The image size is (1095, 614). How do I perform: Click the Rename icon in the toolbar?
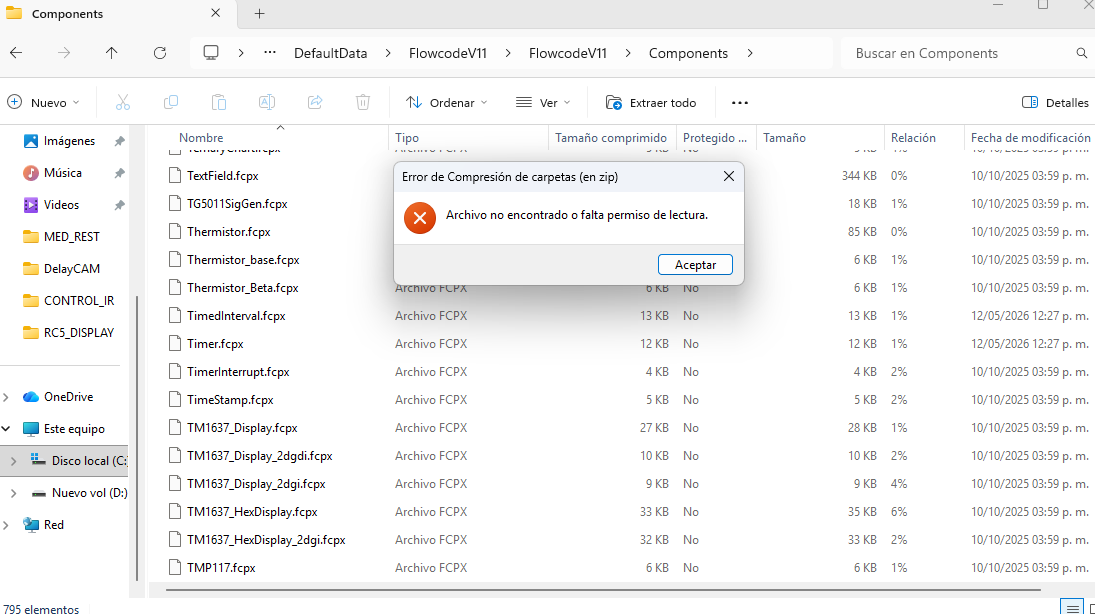(x=267, y=103)
